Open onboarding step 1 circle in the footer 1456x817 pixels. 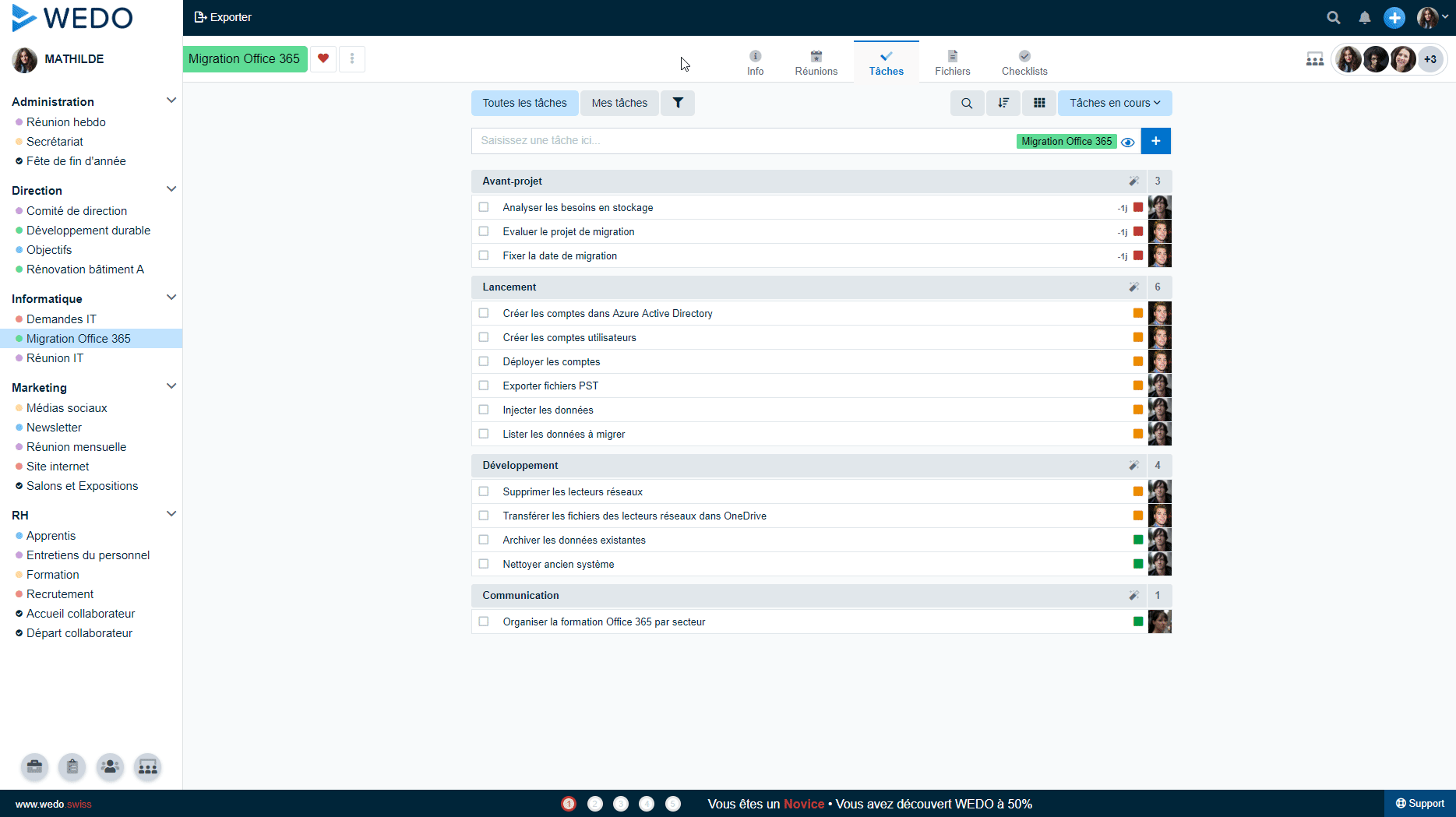point(569,804)
